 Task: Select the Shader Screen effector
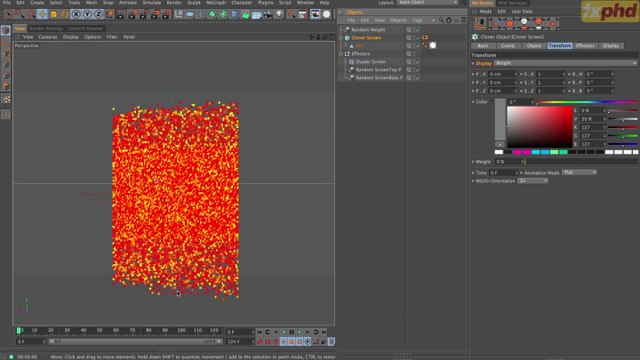(371, 62)
